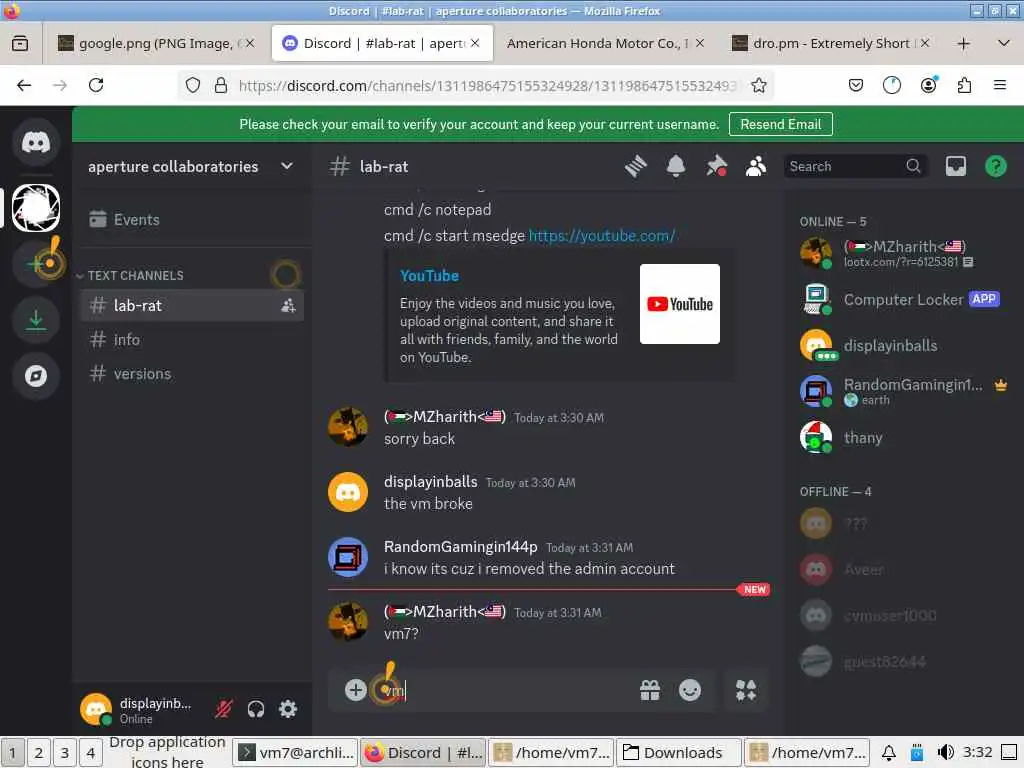Open Firefox View button in the tab bar
The image size is (1024, 768).
pyautogui.click(x=20, y=44)
